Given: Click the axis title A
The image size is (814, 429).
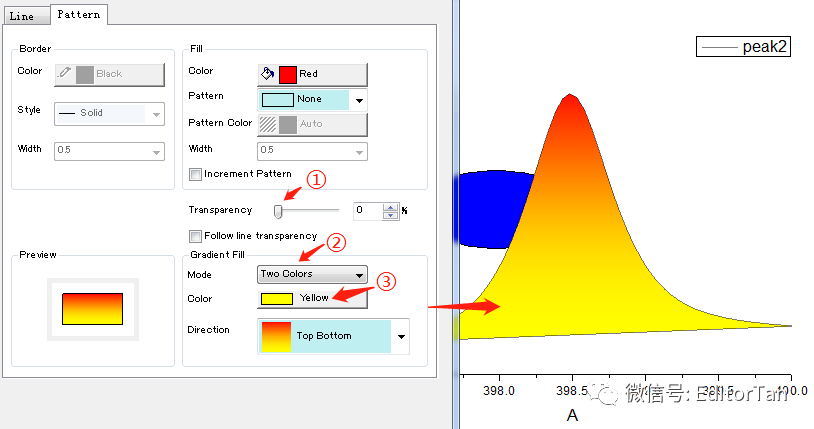Looking at the screenshot, I should 572,415.
